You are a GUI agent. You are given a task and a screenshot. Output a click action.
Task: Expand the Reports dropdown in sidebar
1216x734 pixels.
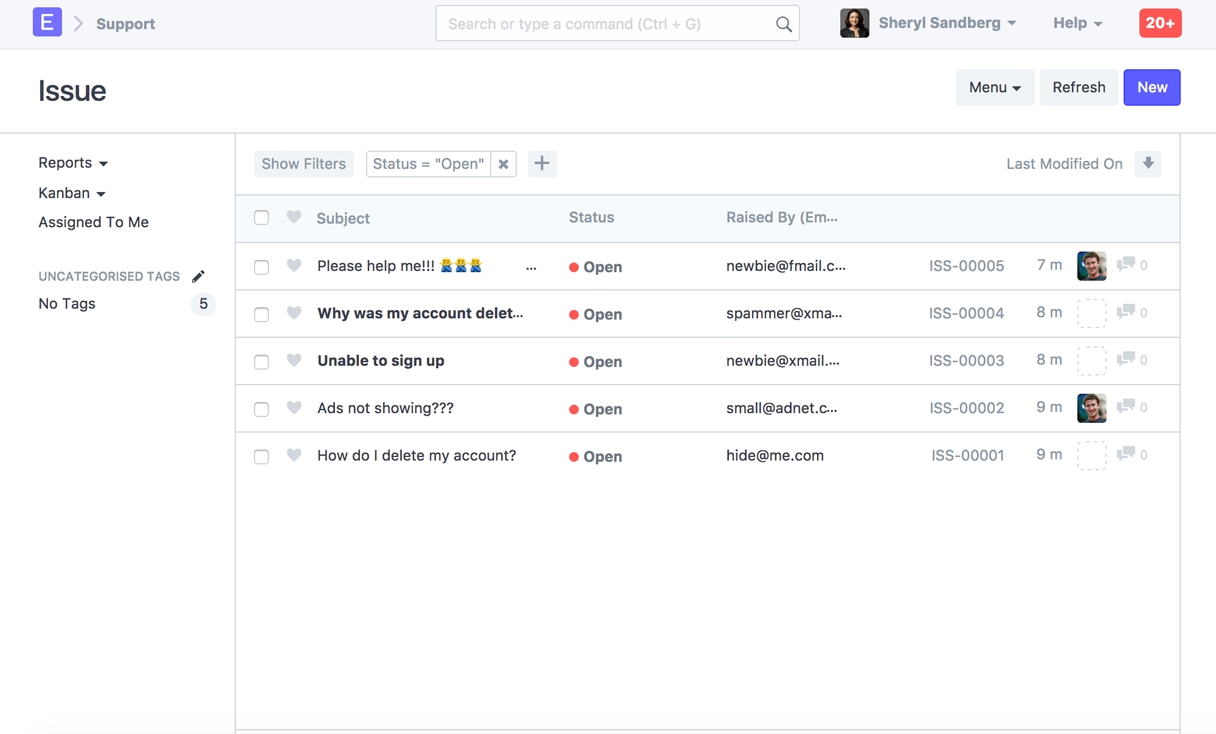click(x=73, y=163)
